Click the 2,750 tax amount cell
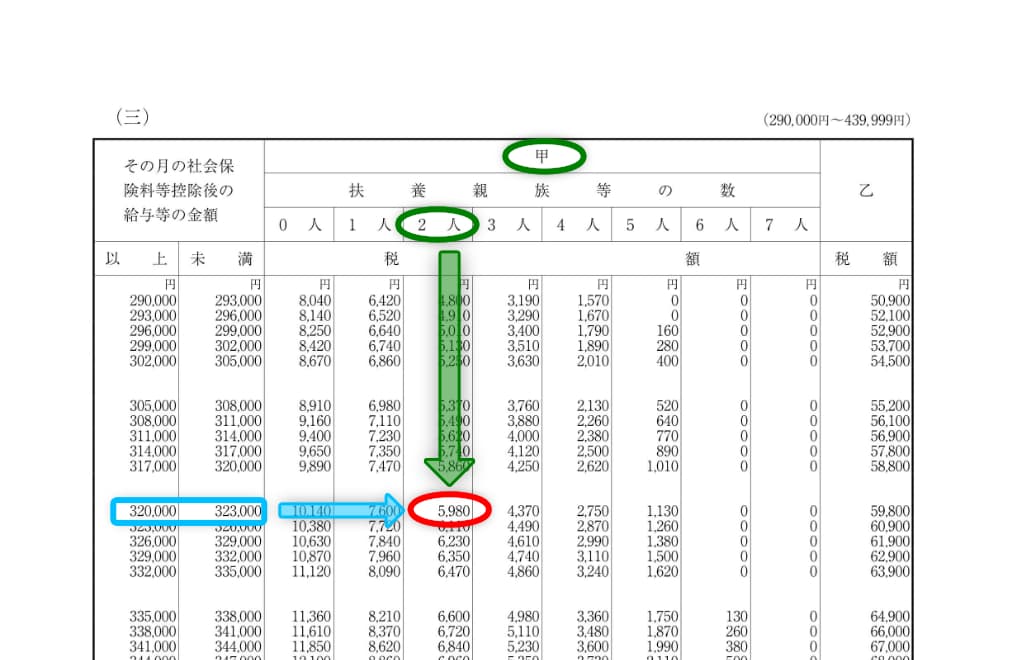This screenshot has height=660, width=1024. [x=592, y=511]
